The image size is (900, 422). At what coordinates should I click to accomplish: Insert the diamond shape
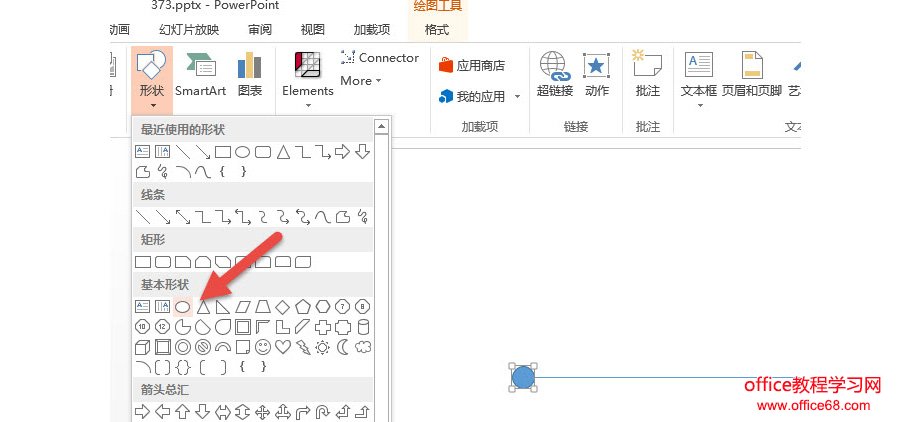pyautogui.click(x=283, y=307)
